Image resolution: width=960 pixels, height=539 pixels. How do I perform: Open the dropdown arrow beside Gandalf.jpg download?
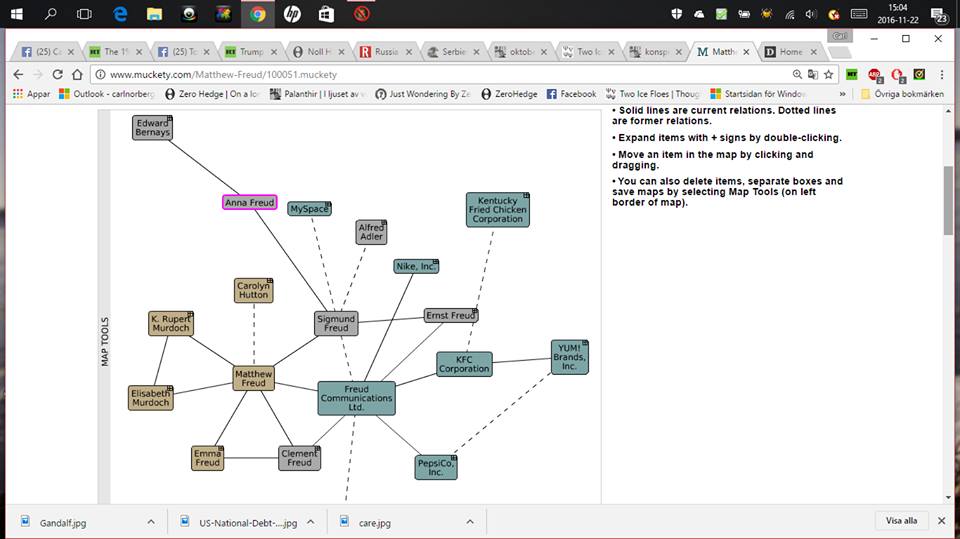(x=151, y=521)
